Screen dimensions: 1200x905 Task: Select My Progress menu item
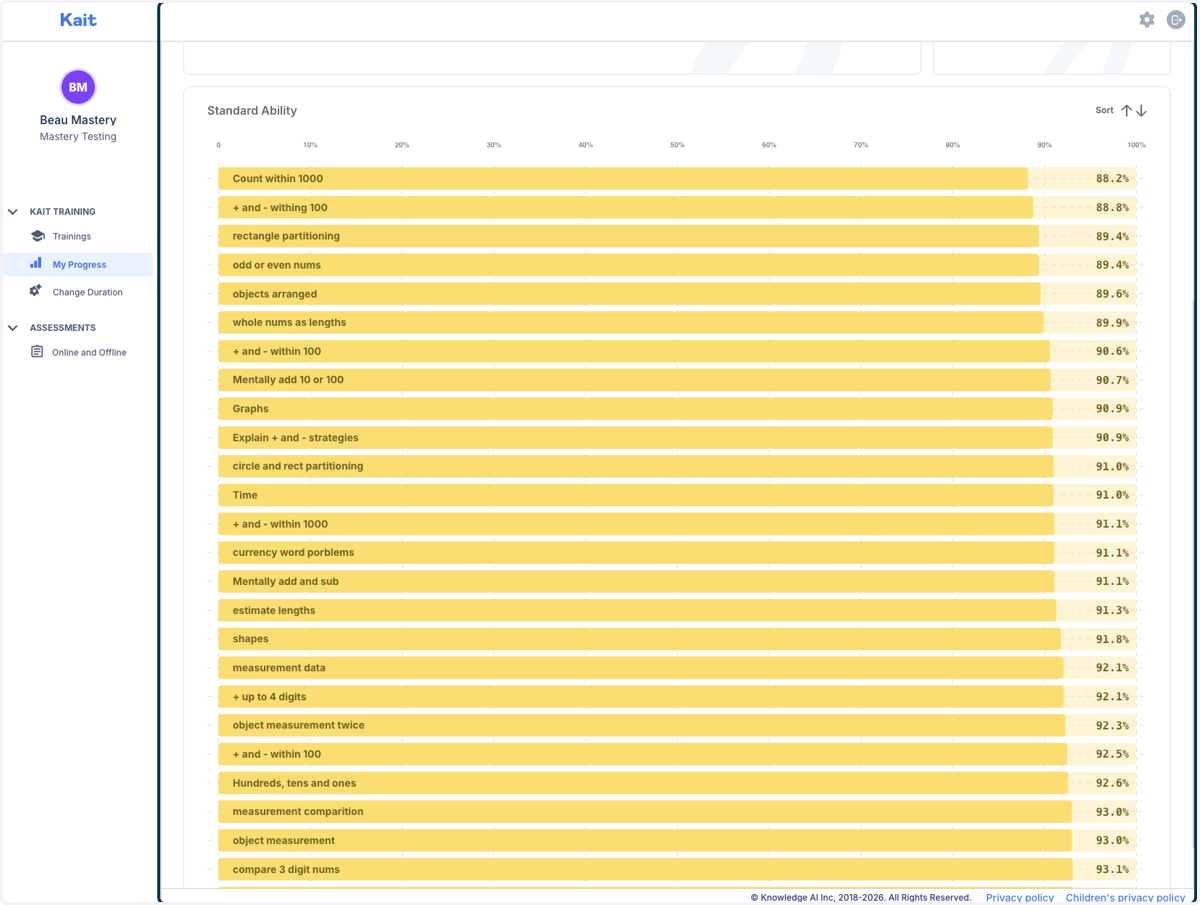pyautogui.click(x=78, y=264)
